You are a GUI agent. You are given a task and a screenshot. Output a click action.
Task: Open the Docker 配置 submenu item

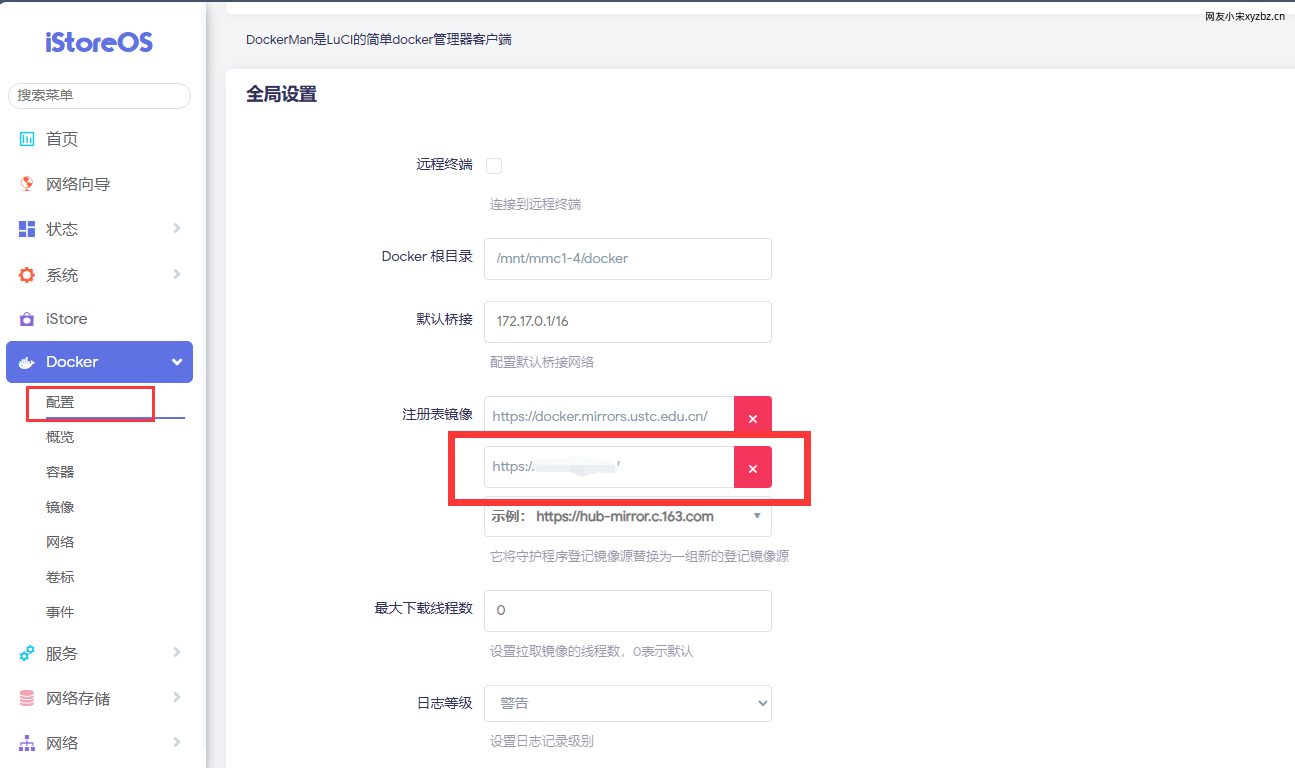(x=60, y=402)
